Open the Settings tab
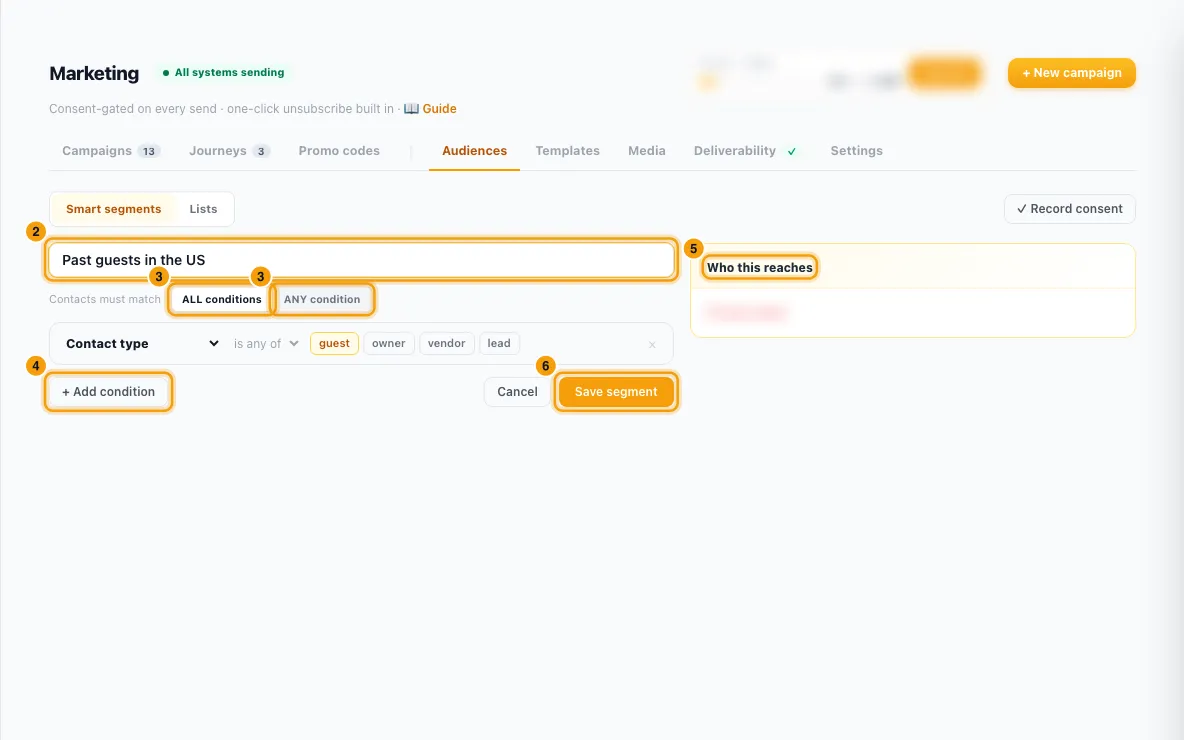The image size is (1184, 740). click(x=856, y=151)
